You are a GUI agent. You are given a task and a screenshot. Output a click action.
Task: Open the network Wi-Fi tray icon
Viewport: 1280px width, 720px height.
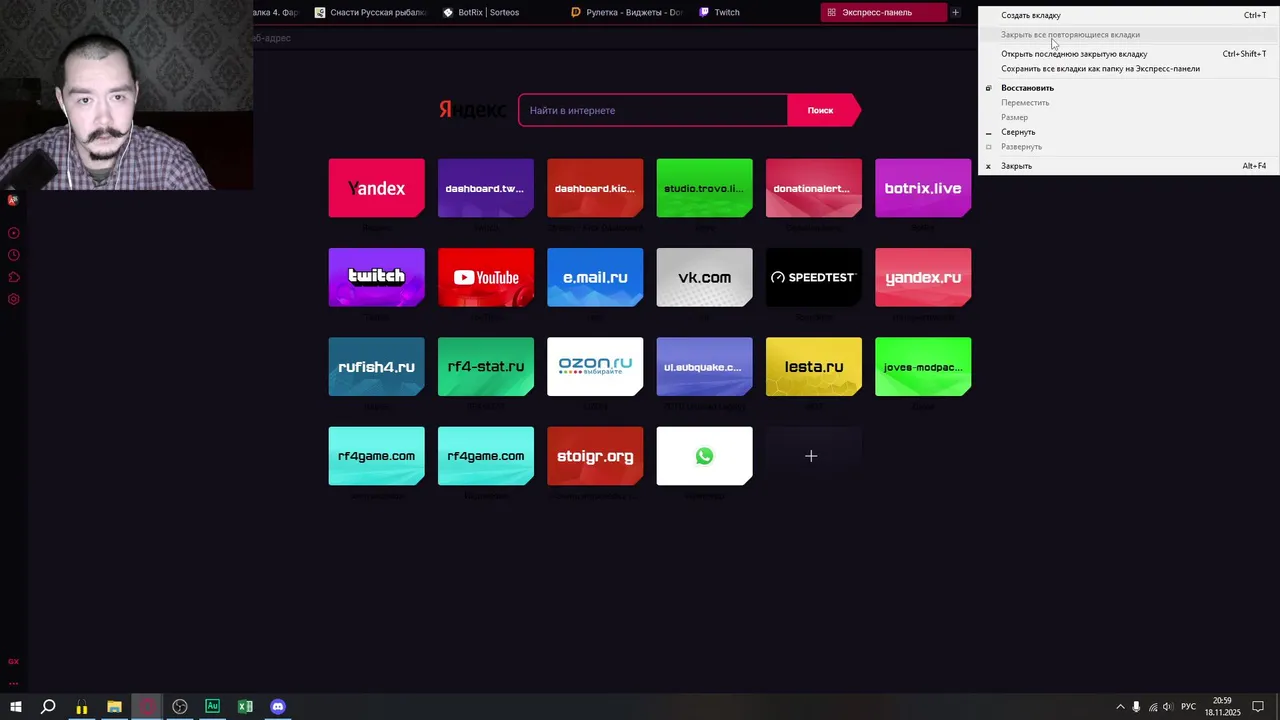(1152, 707)
